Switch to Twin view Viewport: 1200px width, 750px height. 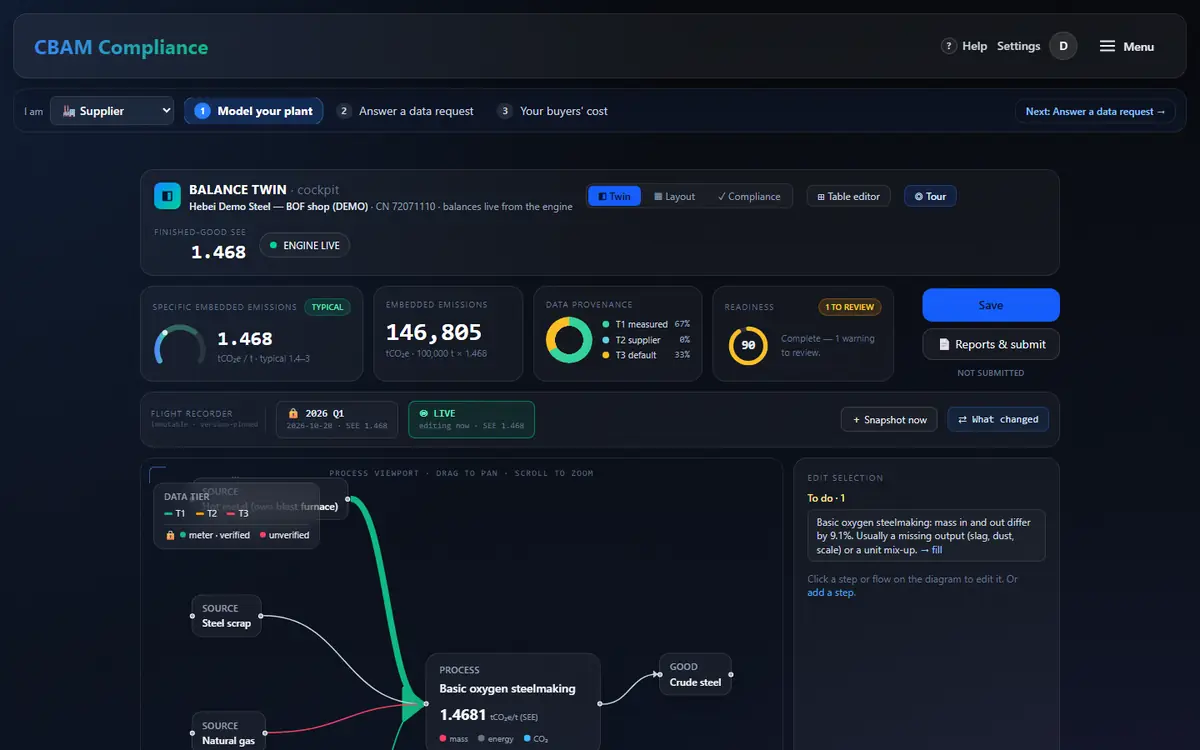[x=614, y=196]
